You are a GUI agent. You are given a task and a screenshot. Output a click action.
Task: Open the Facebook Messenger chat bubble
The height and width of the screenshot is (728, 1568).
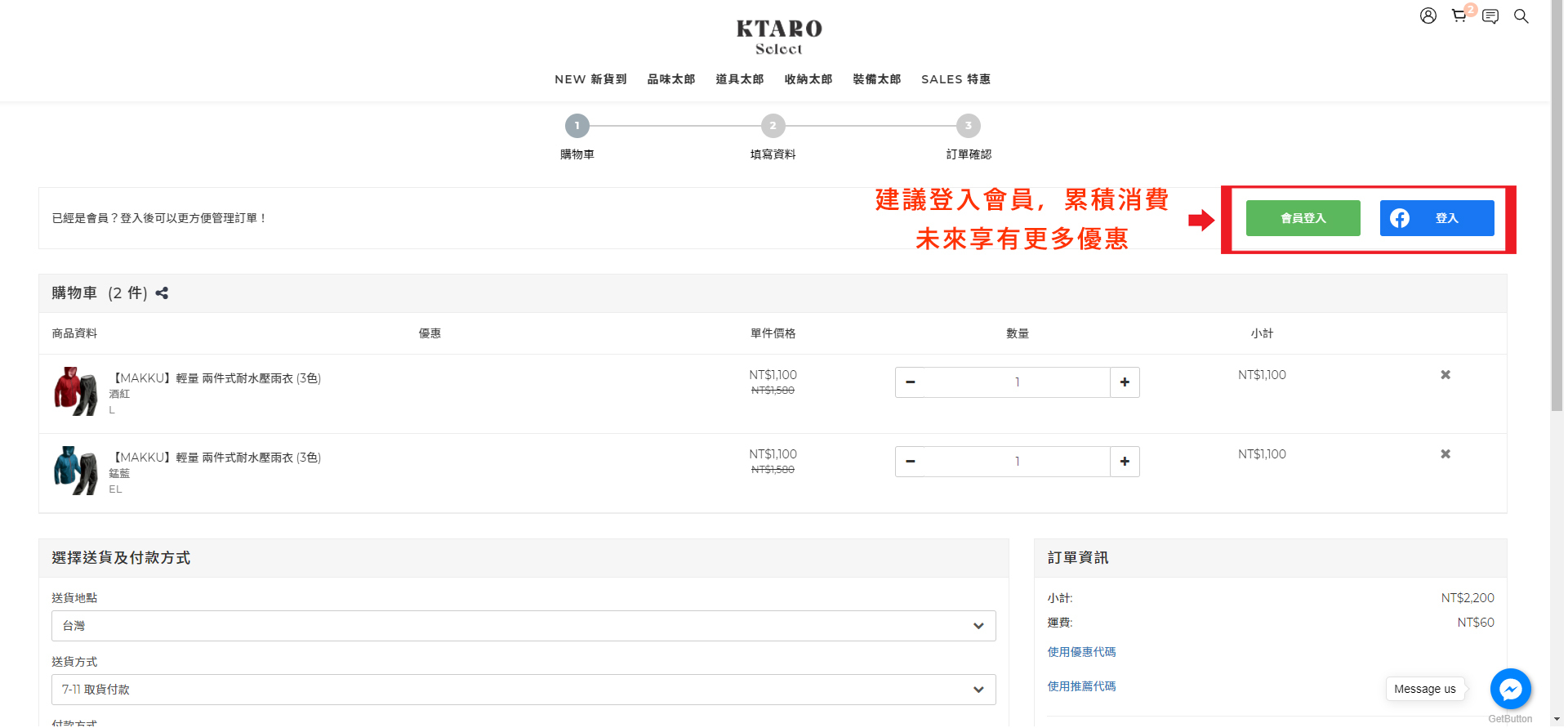point(1510,689)
